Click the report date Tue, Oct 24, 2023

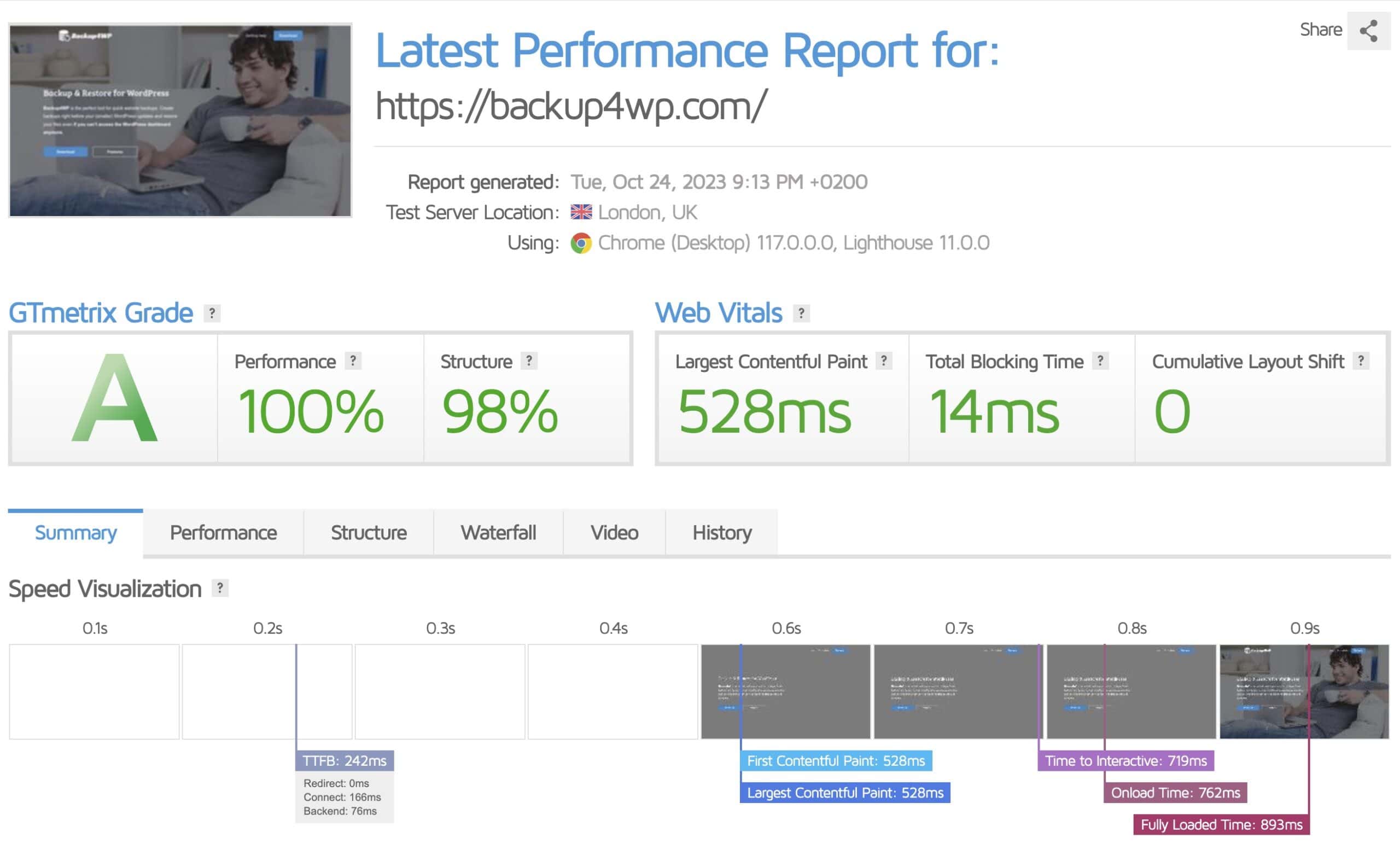click(719, 182)
